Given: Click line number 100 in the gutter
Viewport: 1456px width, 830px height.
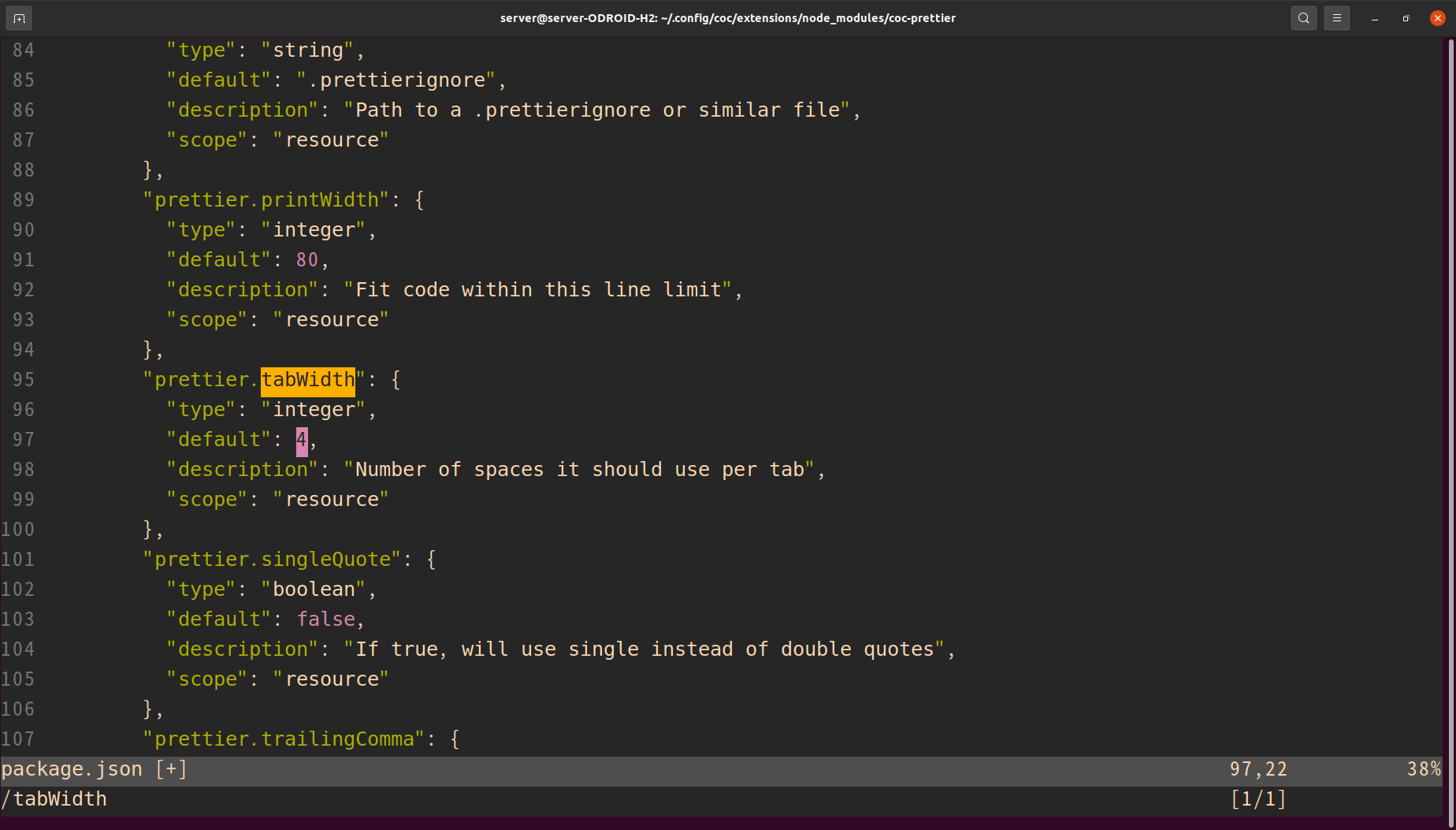Looking at the screenshot, I should click(x=18, y=530).
